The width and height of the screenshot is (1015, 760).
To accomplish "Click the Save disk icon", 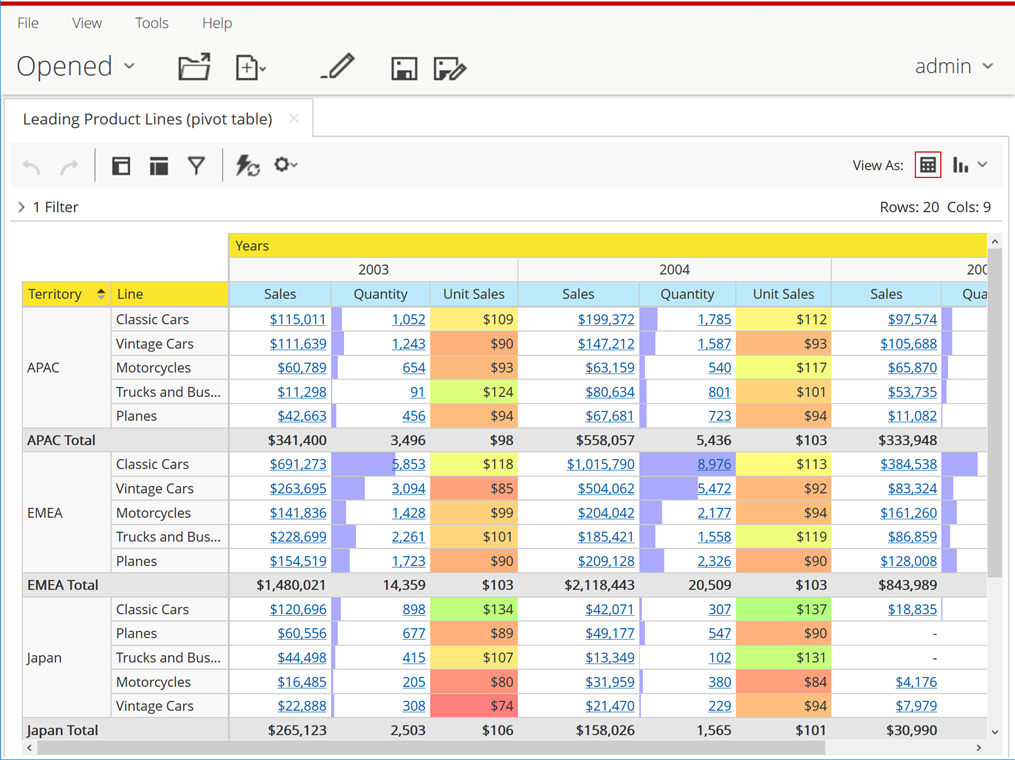I will tap(404, 68).
